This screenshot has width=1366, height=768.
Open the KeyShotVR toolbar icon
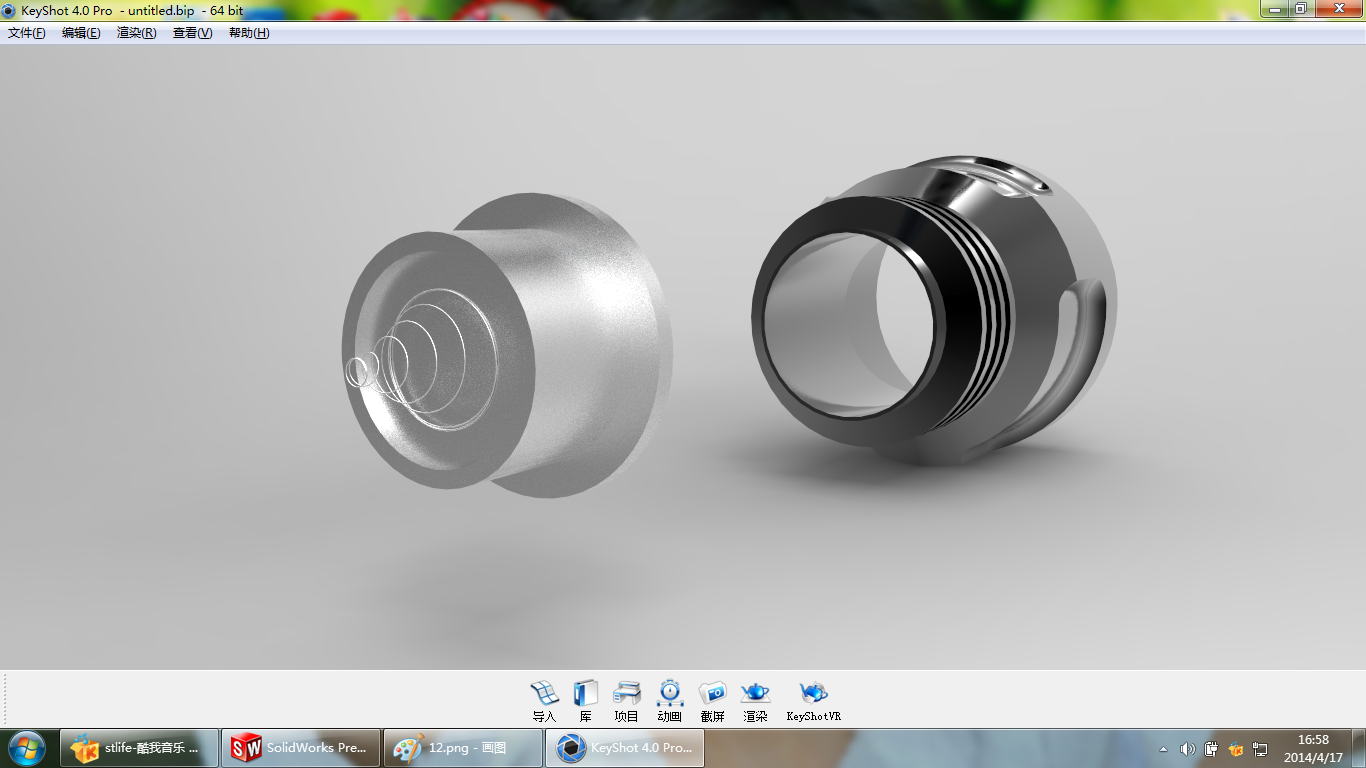coord(814,700)
